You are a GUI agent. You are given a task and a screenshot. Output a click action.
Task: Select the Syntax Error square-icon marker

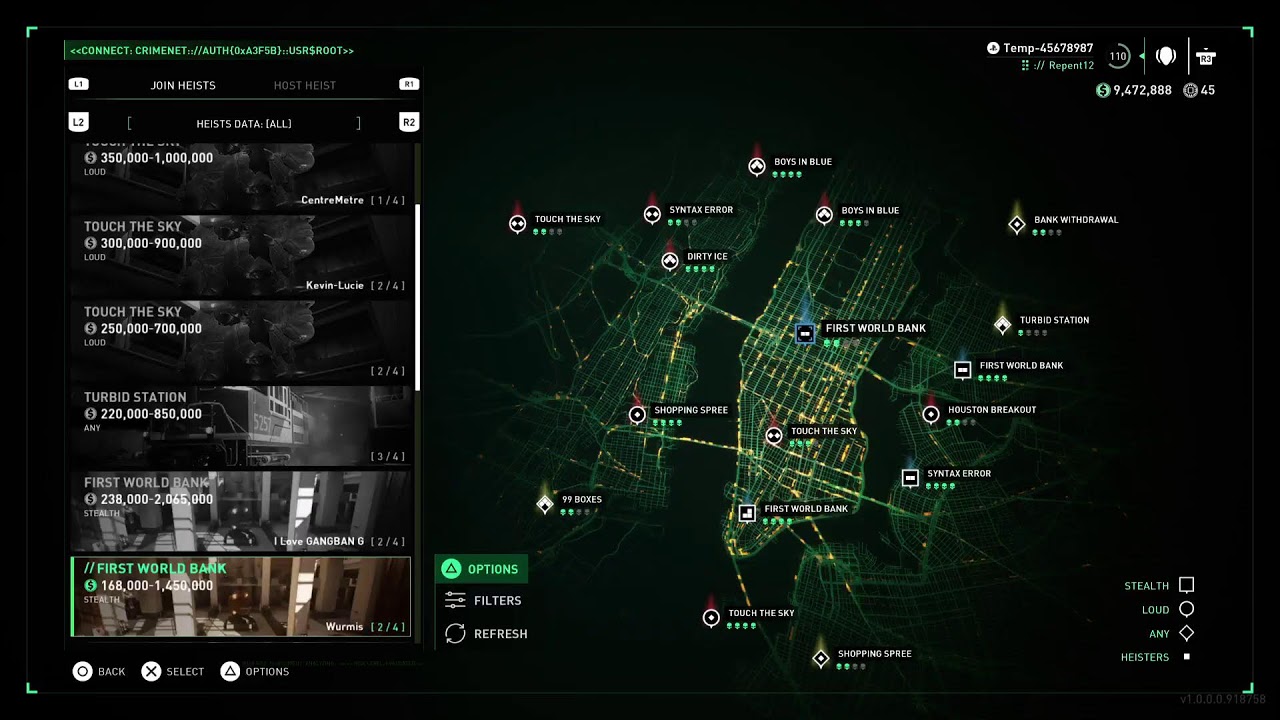click(x=910, y=478)
